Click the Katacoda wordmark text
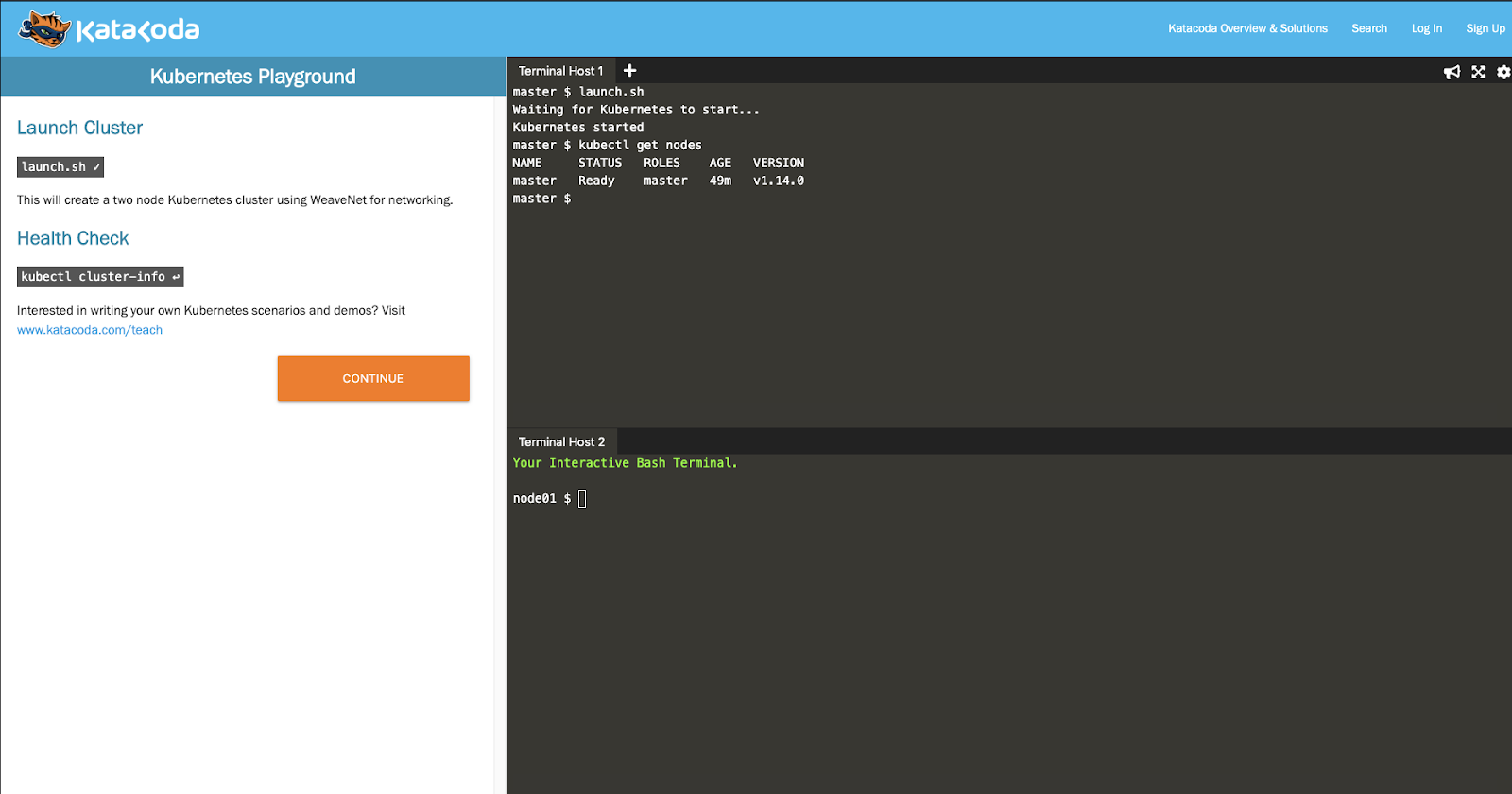Screen dimensions: 1512x794 click(x=138, y=30)
